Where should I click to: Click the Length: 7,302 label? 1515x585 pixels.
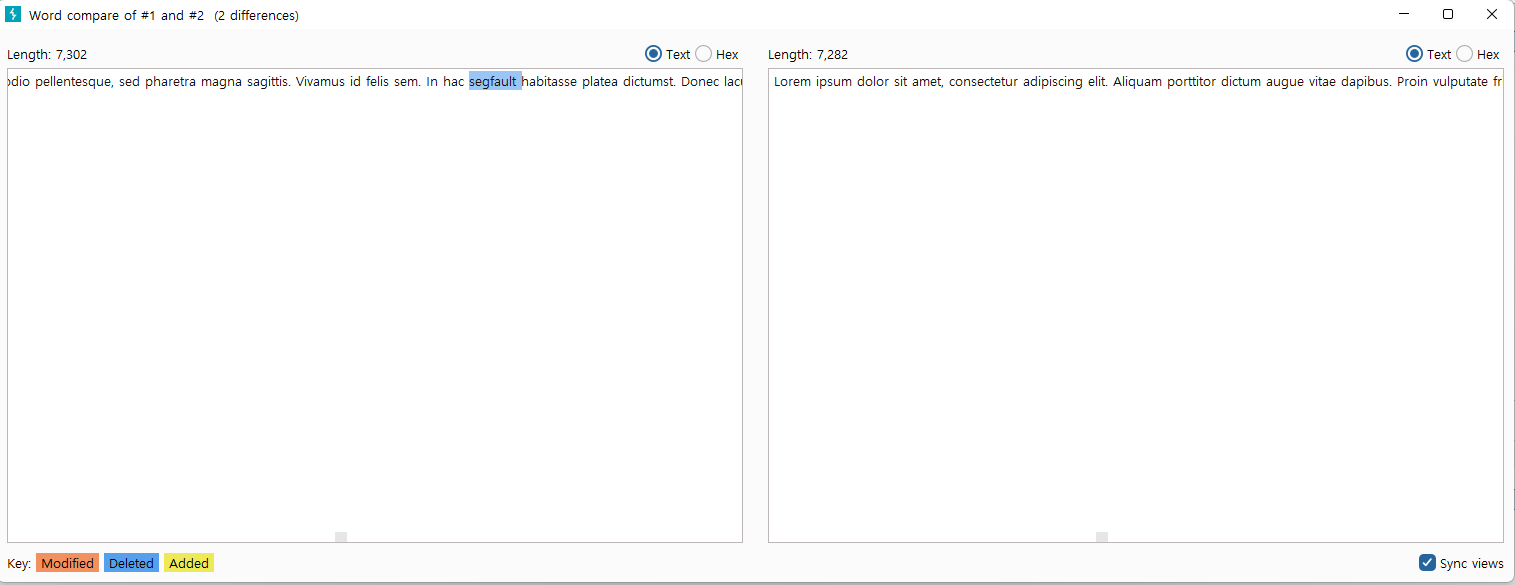click(x=47, y=55)
